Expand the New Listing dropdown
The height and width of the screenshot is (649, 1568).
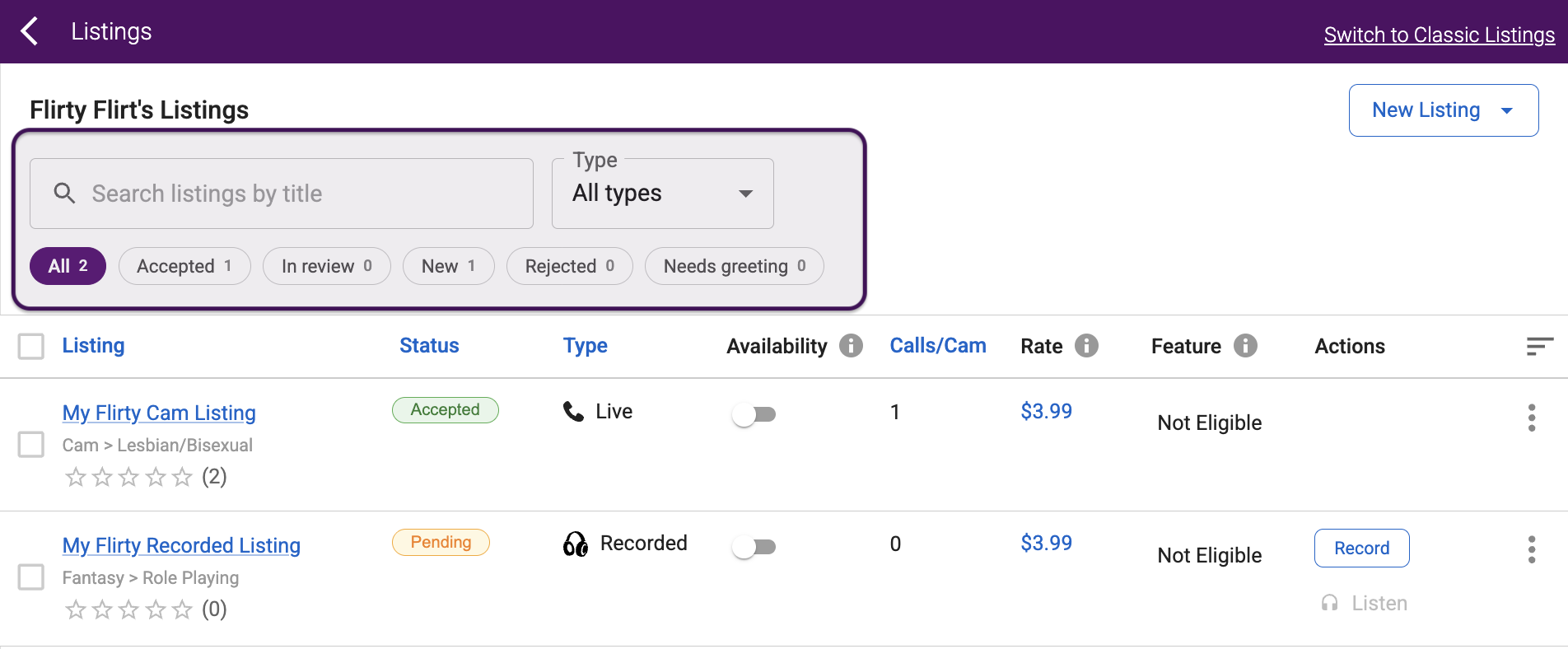point(1444,110)
